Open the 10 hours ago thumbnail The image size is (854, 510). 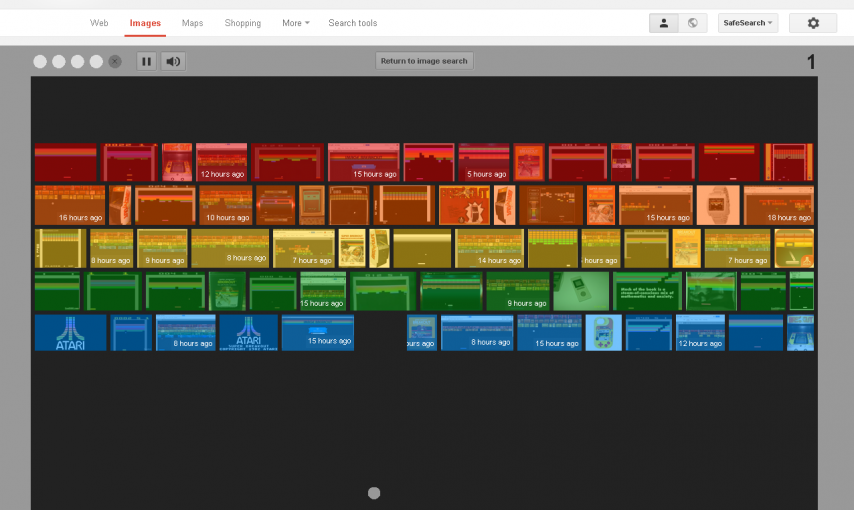tap(225, 205)
